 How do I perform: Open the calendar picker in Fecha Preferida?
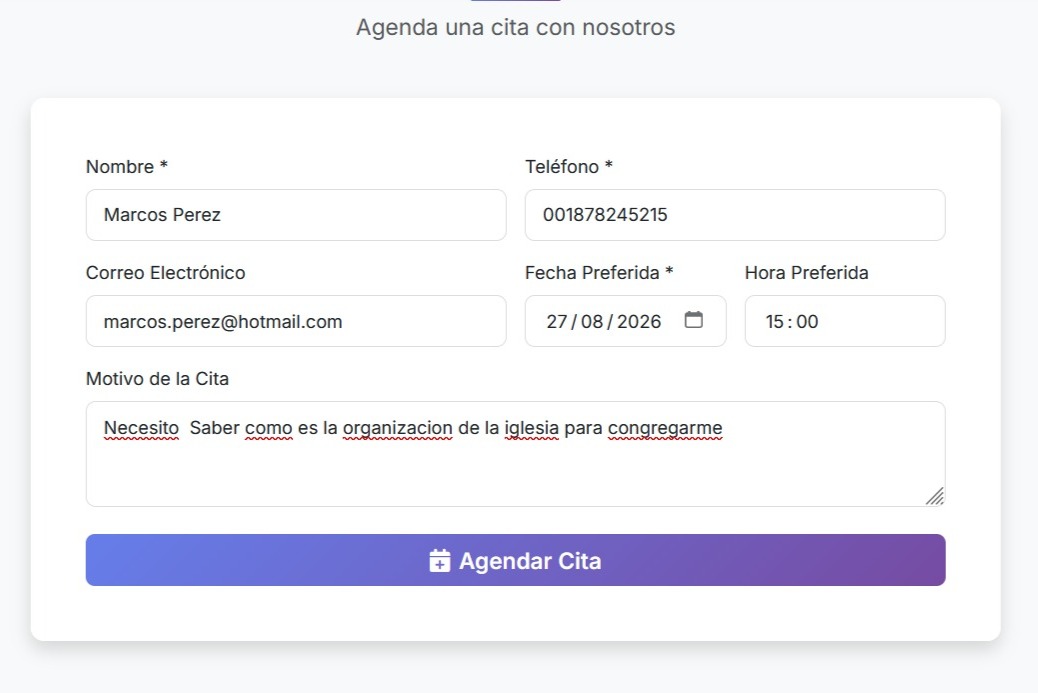pos(693,320)
